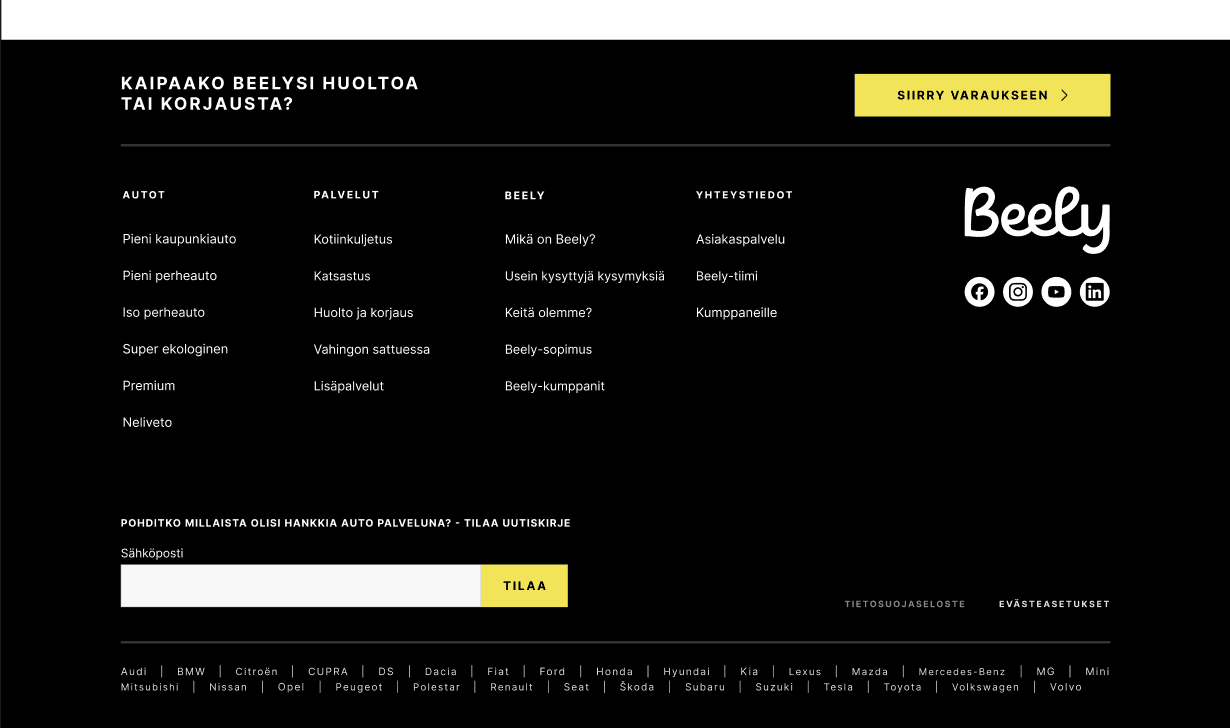Select BMW brand link
1230x728 pixels.
click(191, 672)
